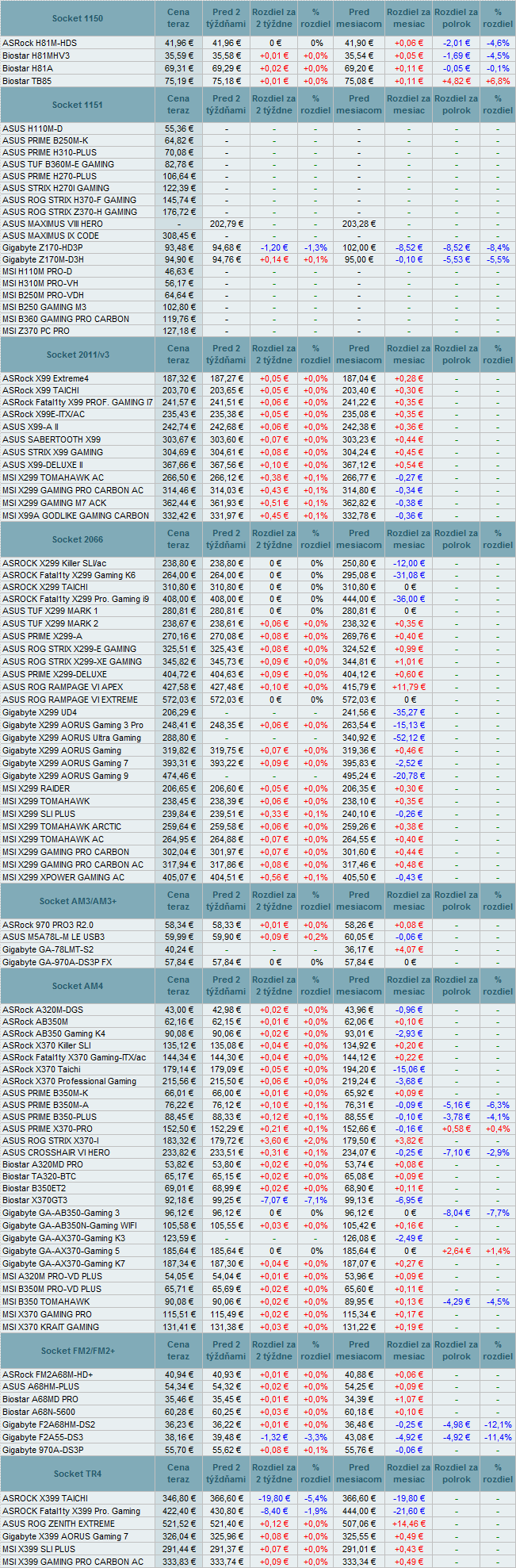Click "-12,1%" in the Gigabyte F2A68HM-DS2 row
Screen dimensions: 516x1568
499,1424
